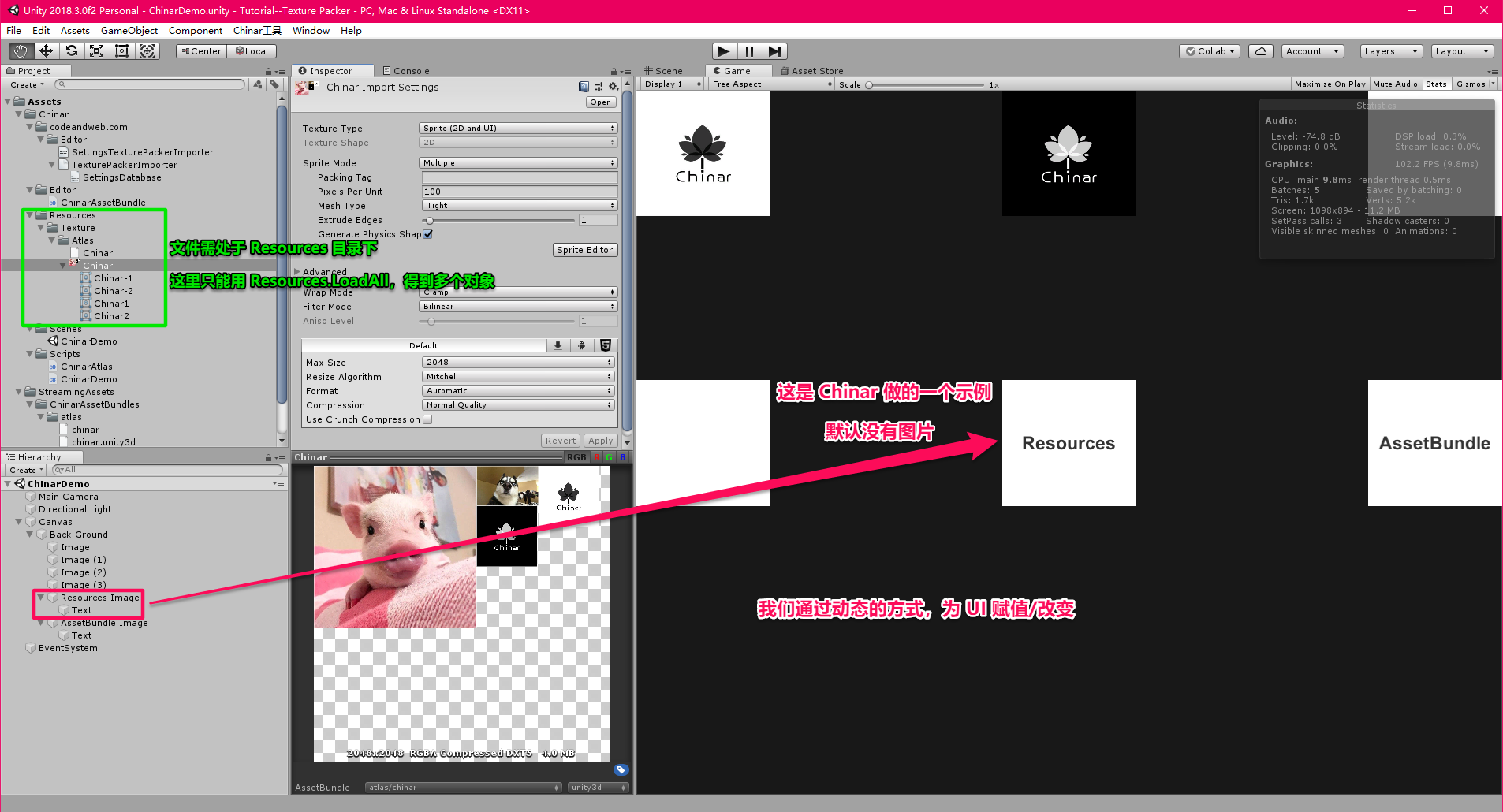Screen dimensions: 1503x812
Task: Open the Sprite Mode dropdown
Action: point(517,162)
